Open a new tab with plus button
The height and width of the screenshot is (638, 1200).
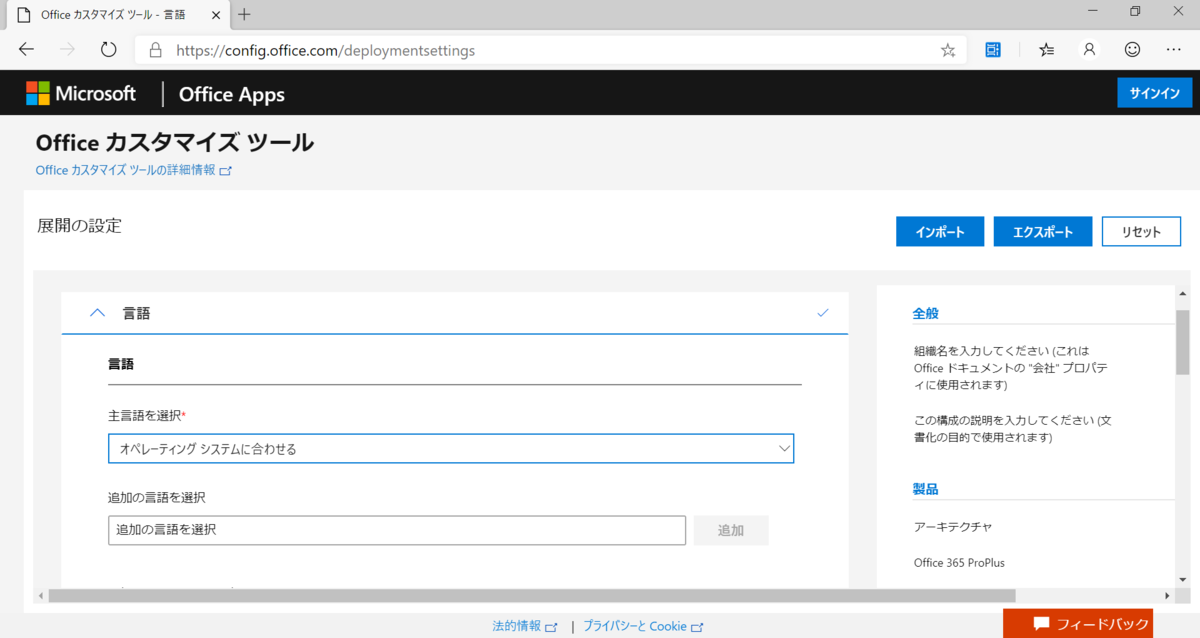click(244, 14)
